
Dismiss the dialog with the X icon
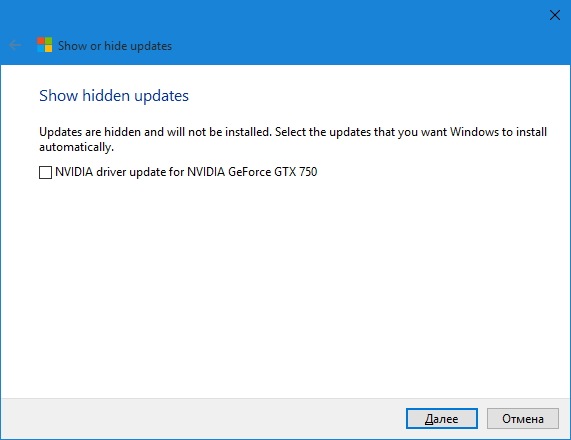(x=555, y=15)
